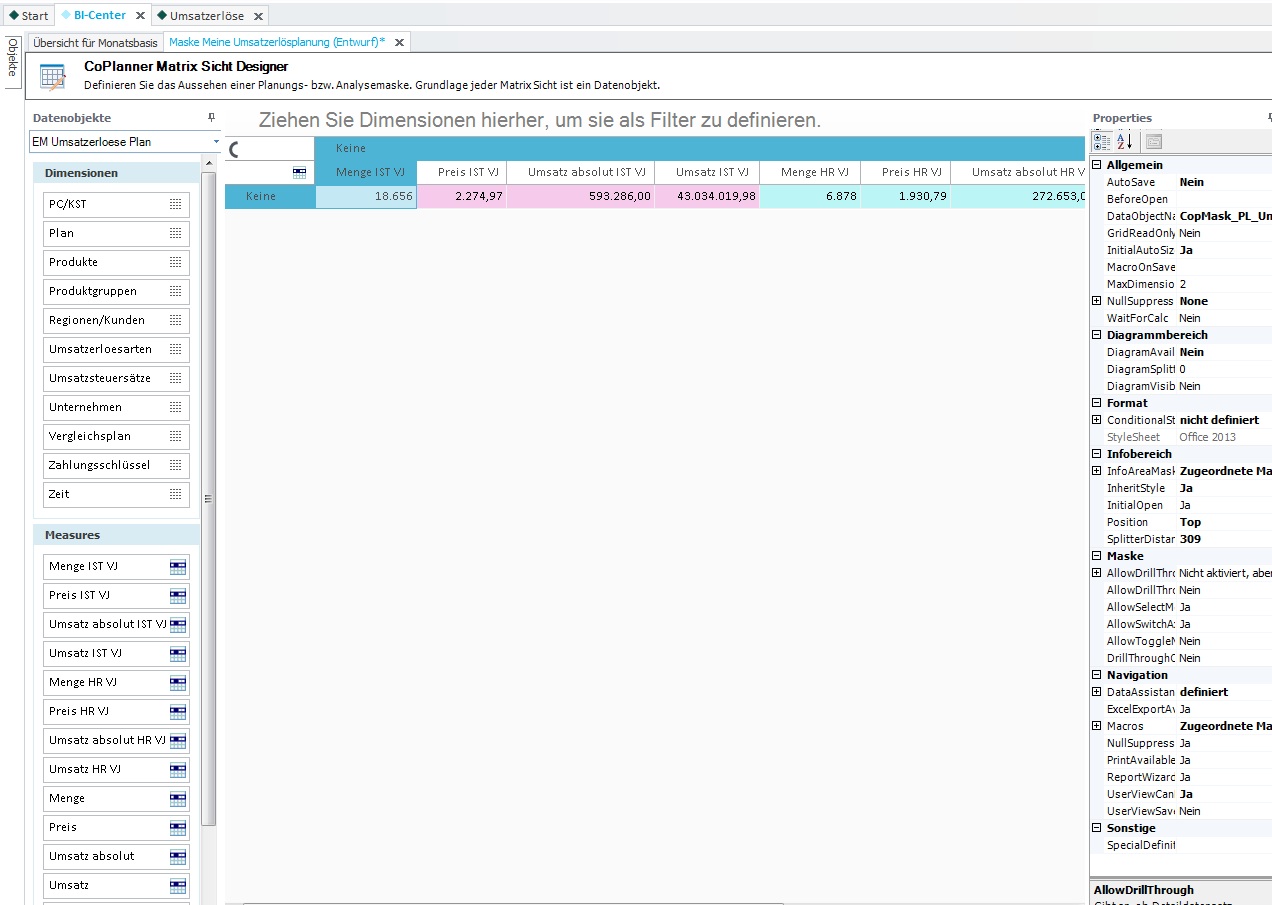Click the circular refresh icon in matrix

coord(235,150)
